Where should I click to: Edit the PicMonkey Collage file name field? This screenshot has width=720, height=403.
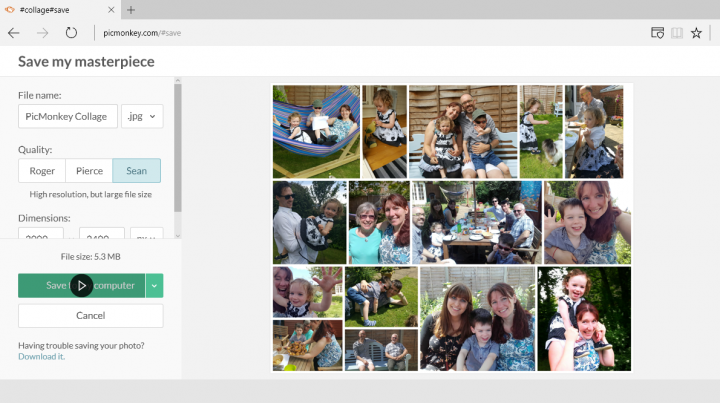click(x=68, y=117)
